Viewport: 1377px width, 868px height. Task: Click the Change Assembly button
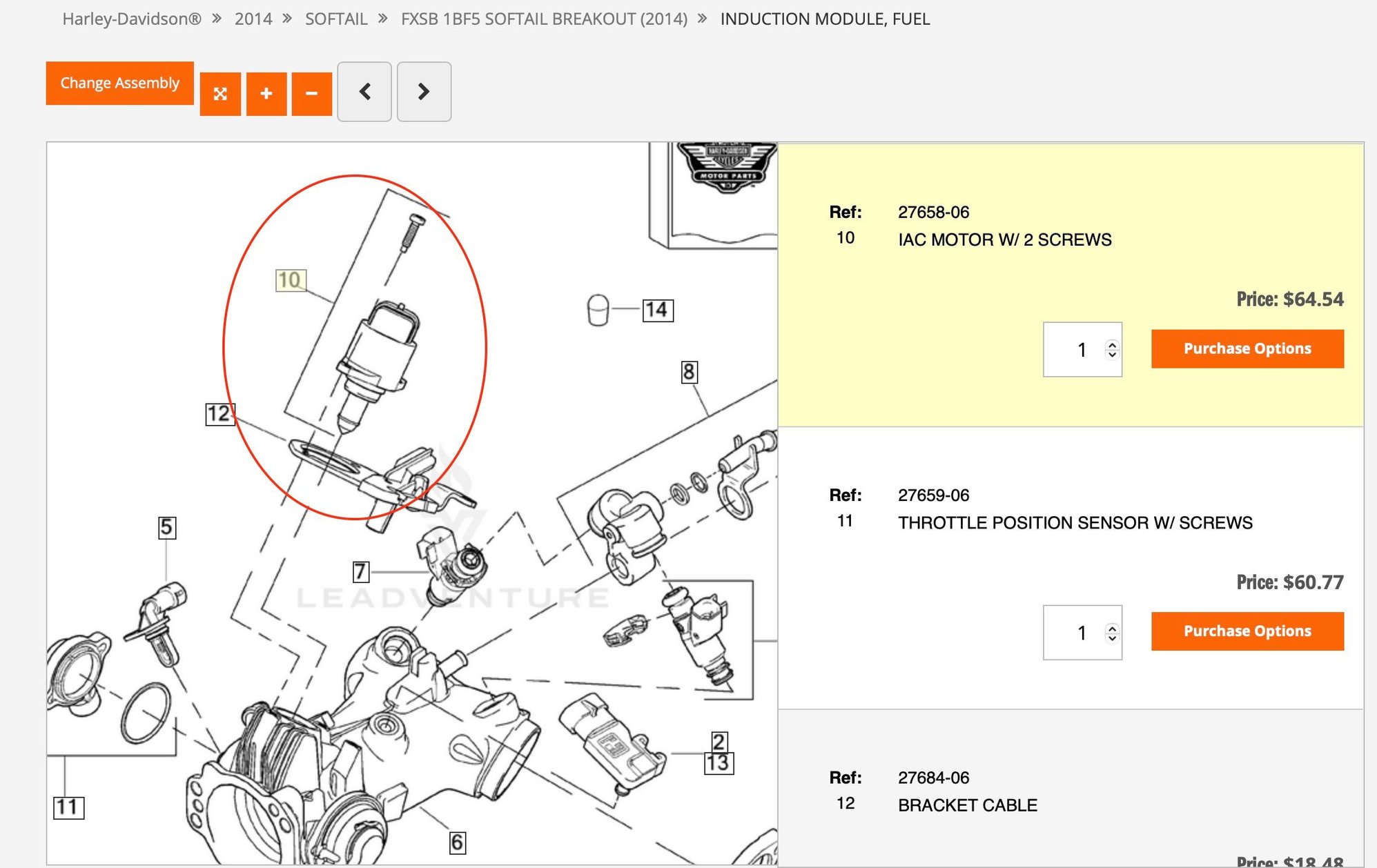119,83
